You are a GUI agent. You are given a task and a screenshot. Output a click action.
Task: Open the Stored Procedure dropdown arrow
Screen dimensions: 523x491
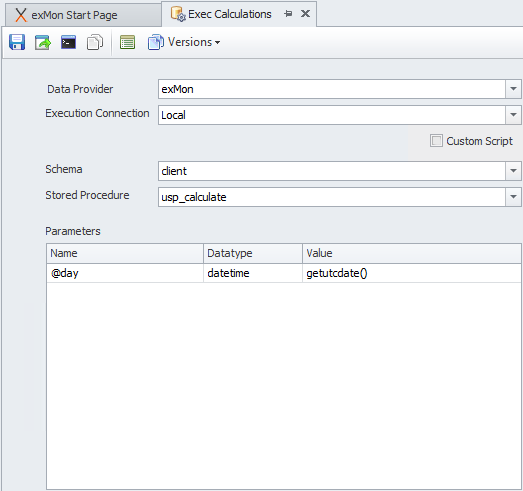513,197
